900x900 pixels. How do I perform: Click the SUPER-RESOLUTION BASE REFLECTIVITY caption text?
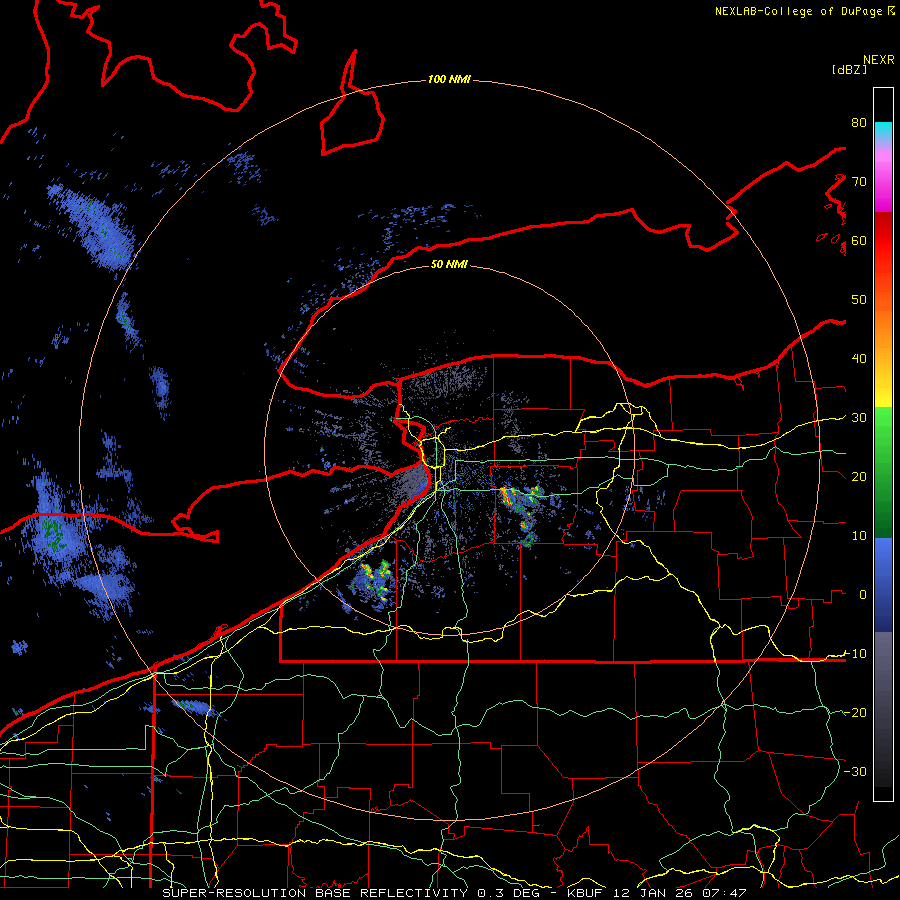[315, 893]
